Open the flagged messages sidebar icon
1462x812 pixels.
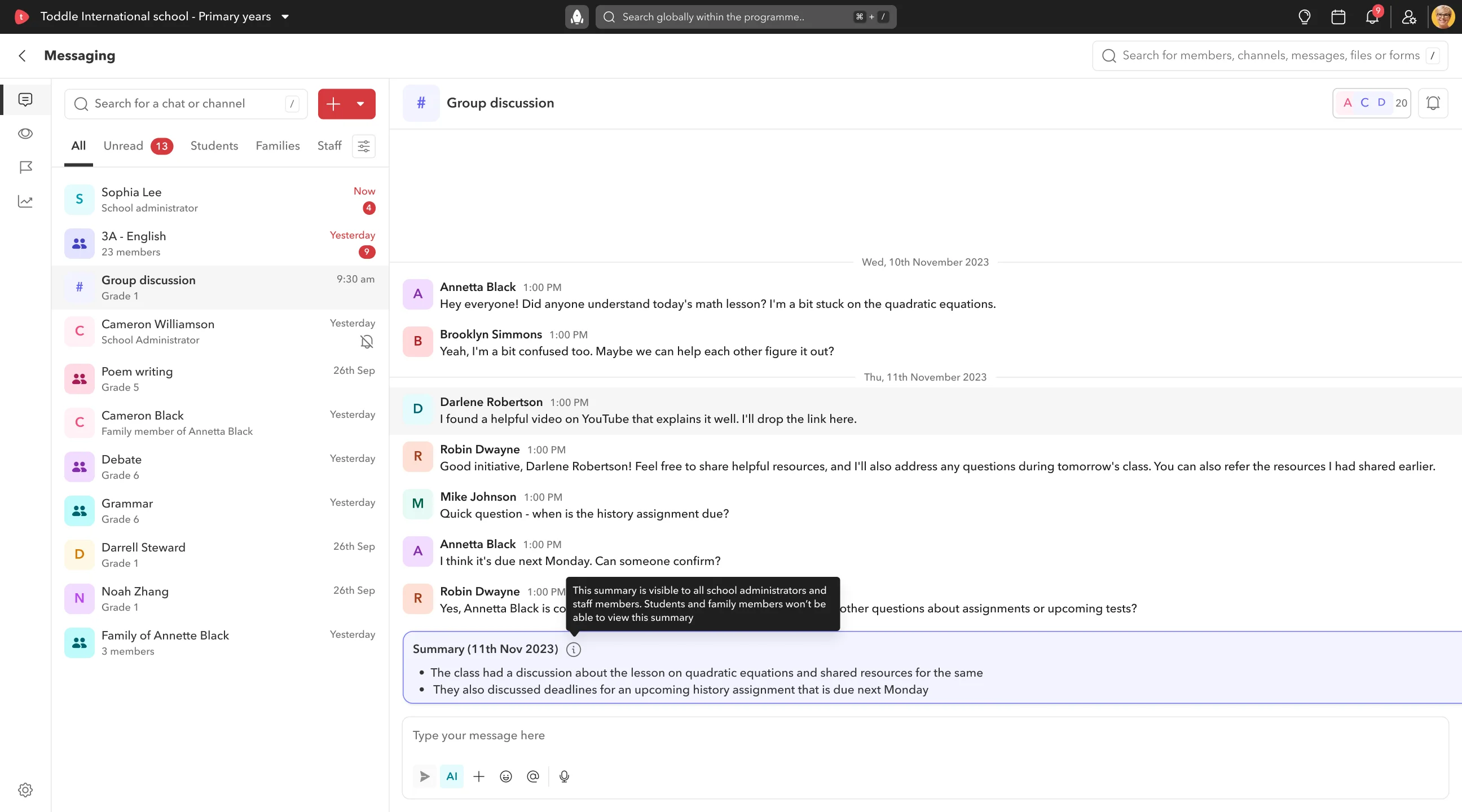click(25, 167)
